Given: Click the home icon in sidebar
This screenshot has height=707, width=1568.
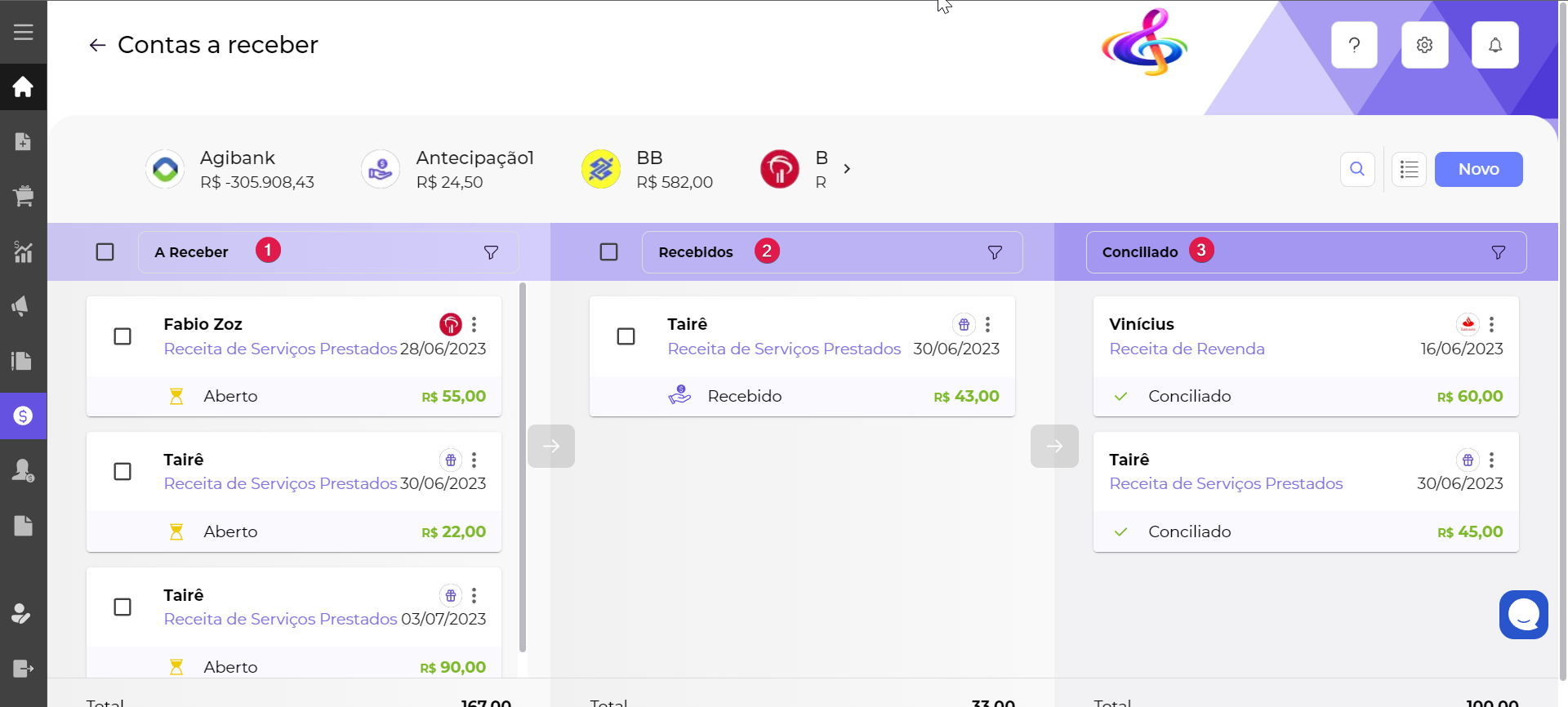Looking at the screenshot, I should tap(23, 87).
